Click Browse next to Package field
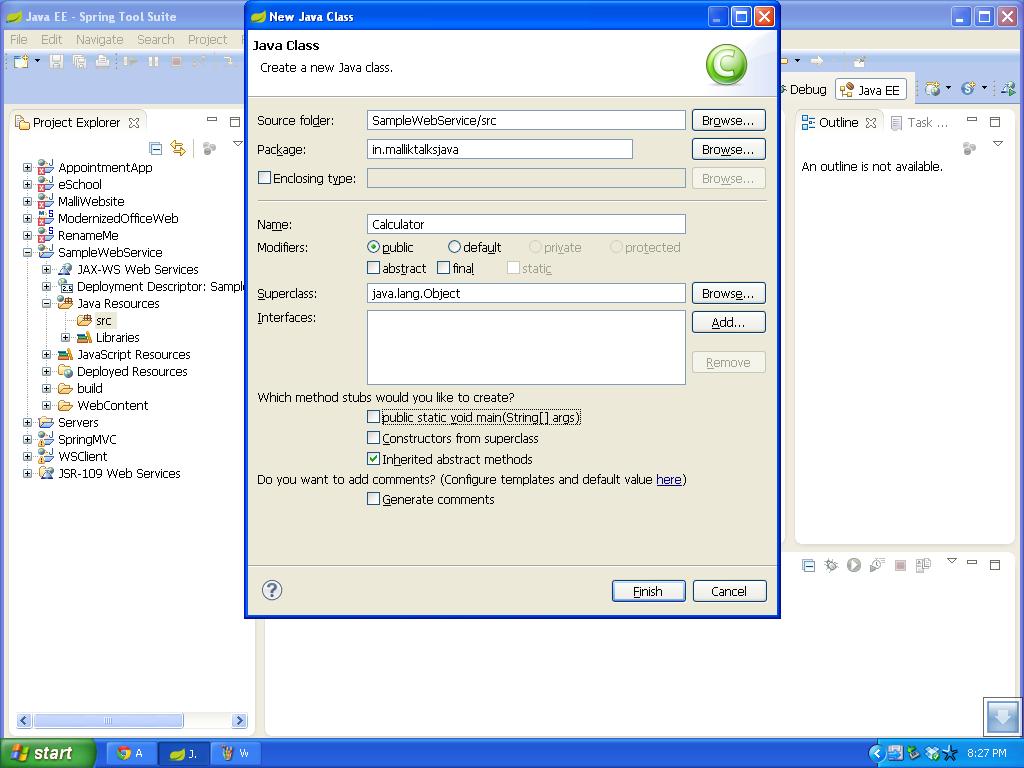 pos(728,149)
